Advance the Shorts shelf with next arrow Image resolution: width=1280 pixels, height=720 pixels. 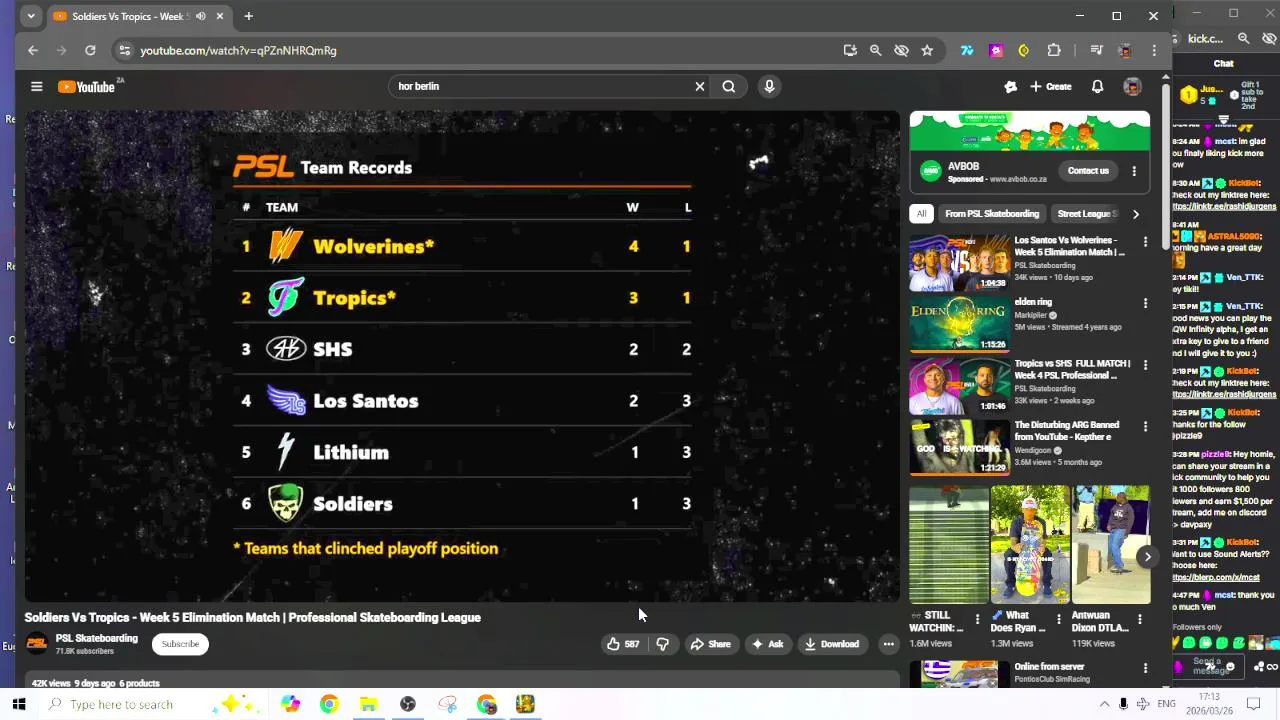point(1147,557)
